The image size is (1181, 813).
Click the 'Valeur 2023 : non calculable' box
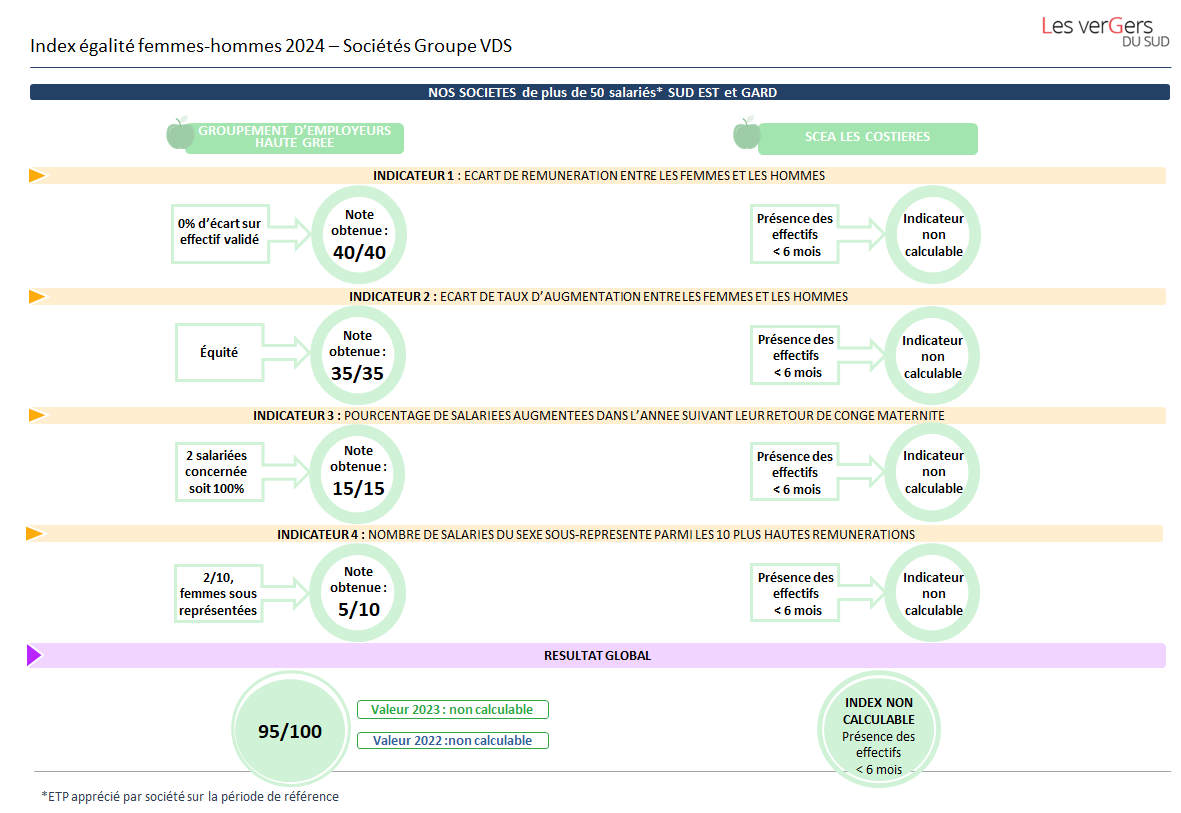pos(453,710)
